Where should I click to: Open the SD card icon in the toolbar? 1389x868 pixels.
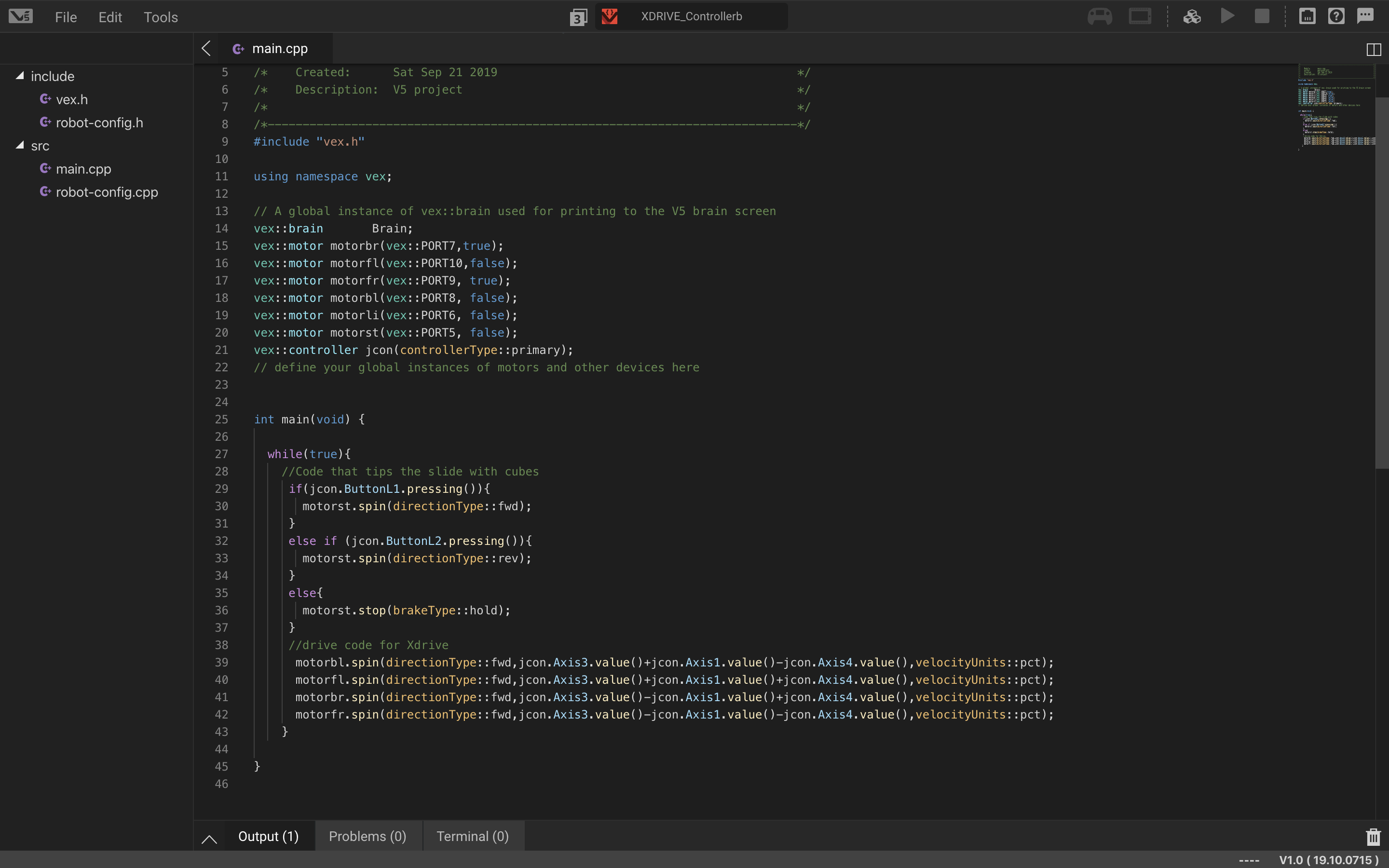[x=1307, y=16]
